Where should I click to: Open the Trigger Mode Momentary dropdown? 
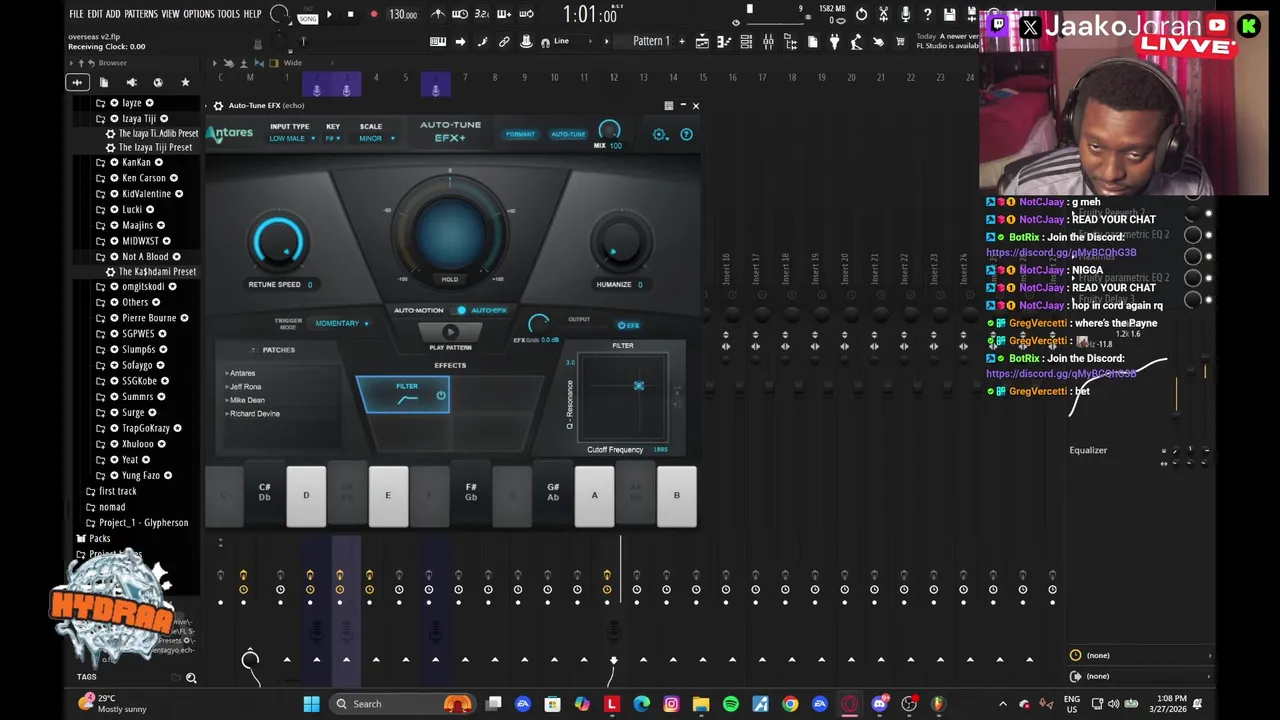coord(342,323)
